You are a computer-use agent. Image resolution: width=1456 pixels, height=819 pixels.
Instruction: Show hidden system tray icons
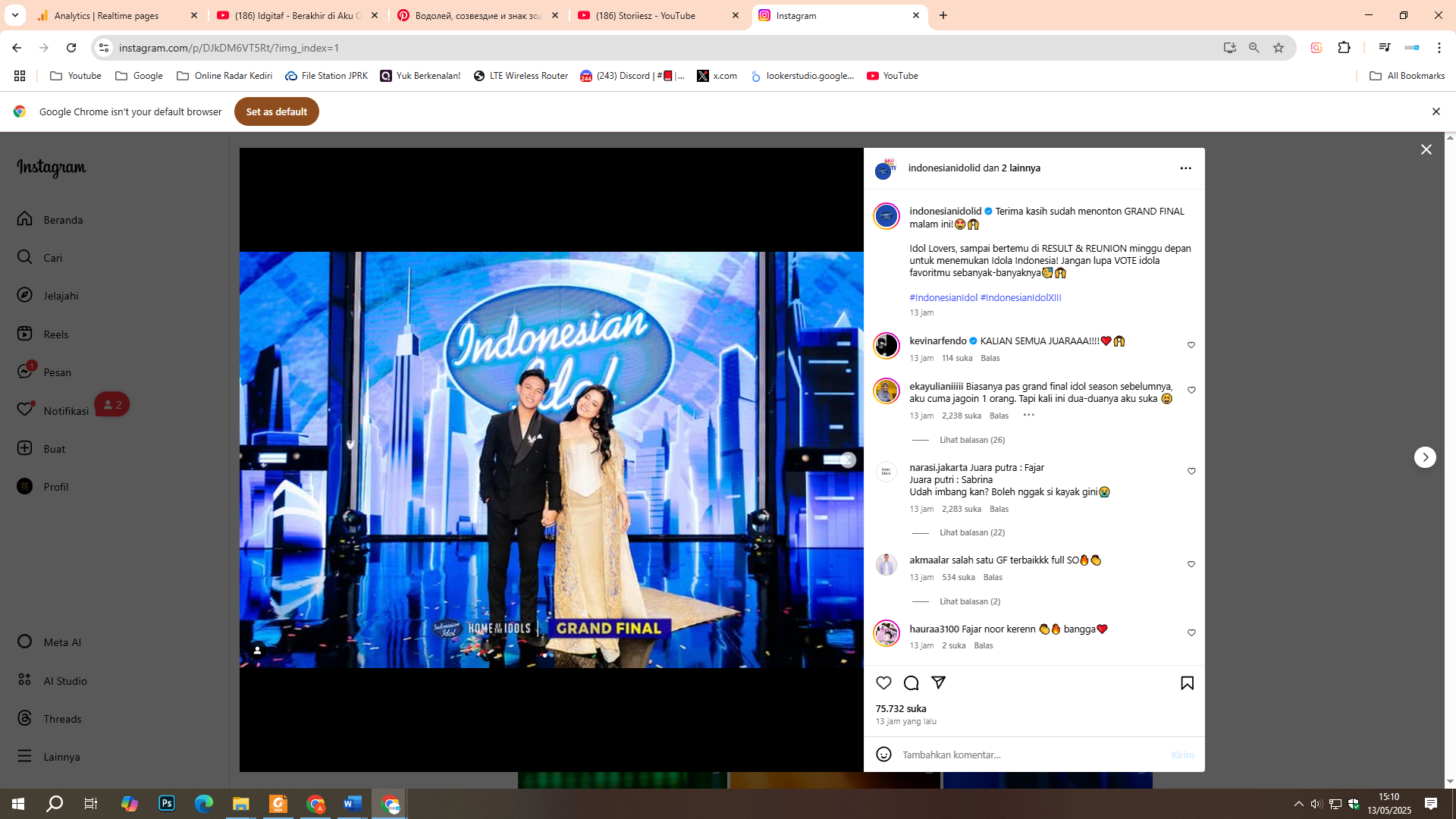coord(1298,804)
